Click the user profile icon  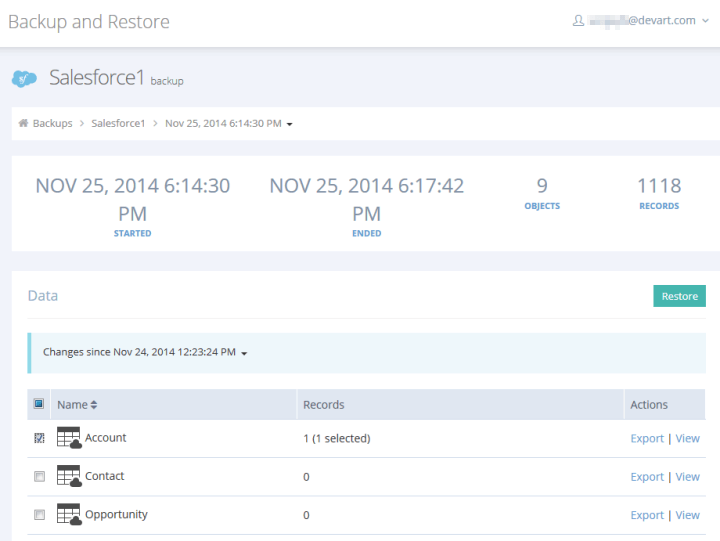[578, 21]
